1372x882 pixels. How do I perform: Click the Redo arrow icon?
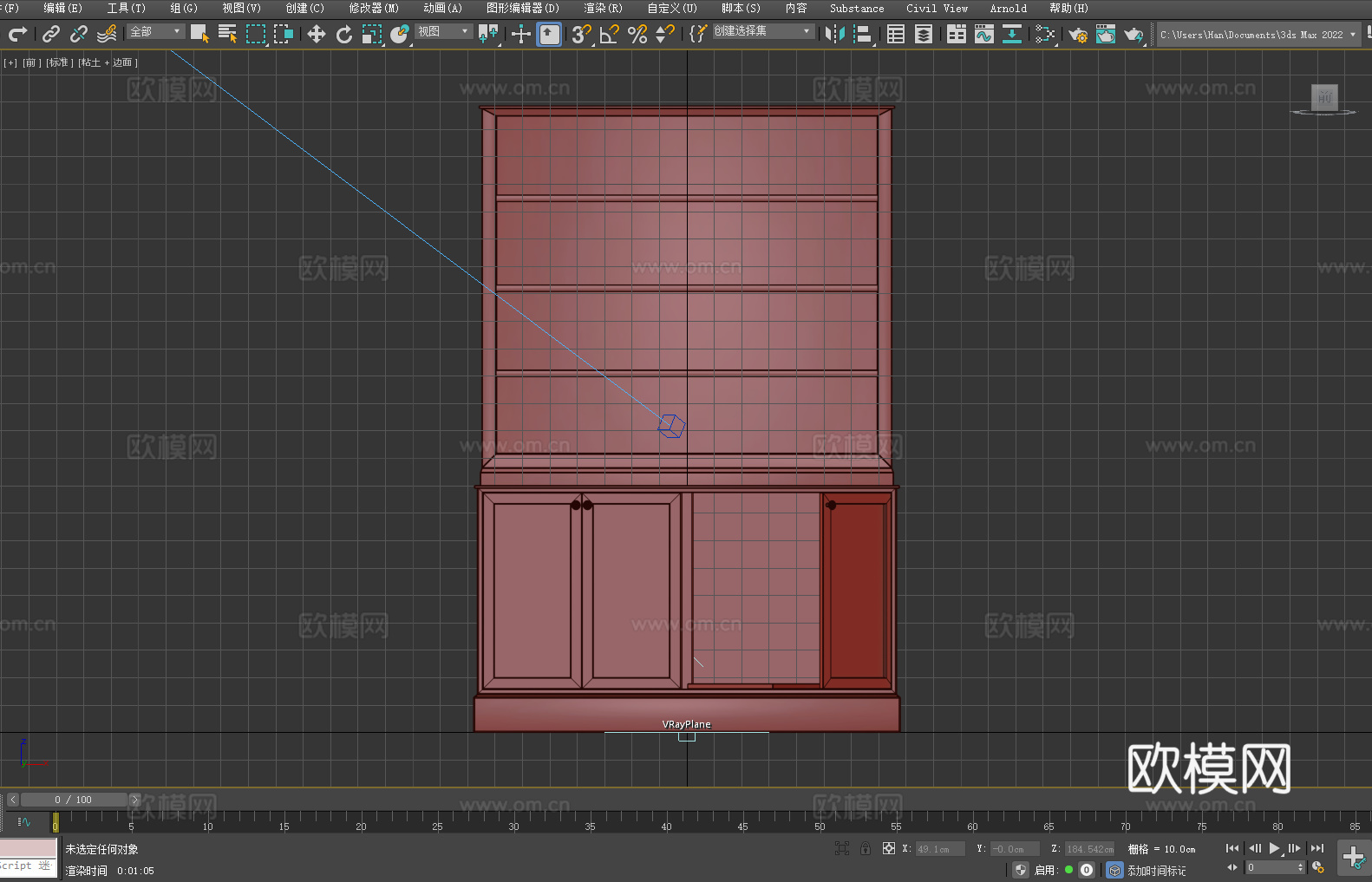(17, 34)
